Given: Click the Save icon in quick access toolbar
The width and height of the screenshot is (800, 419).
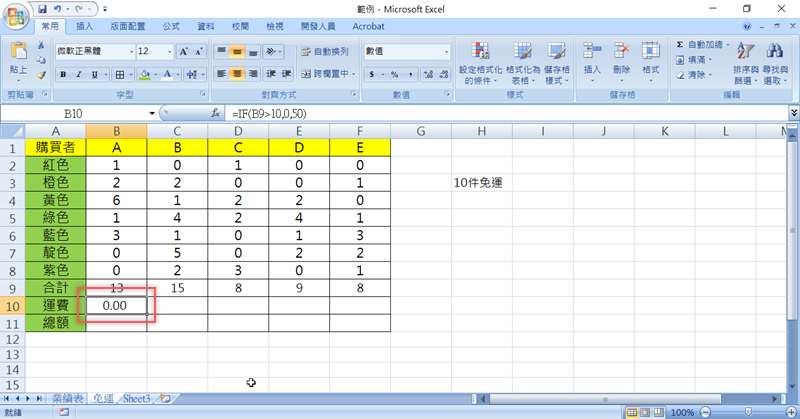Looking at the screenshot, I should pos(42,9).
